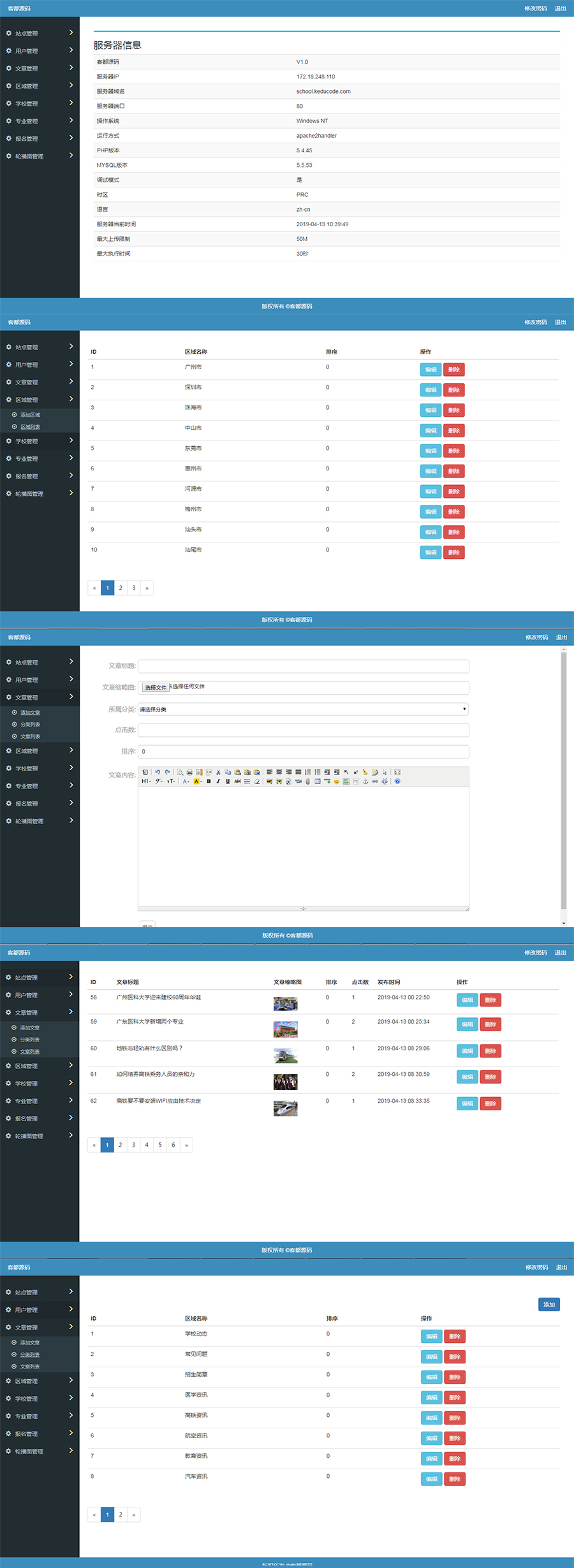This screenshot has height=1568, width=574.
Task: Underline text with the U toolbar icon
Action: (228, 781)
